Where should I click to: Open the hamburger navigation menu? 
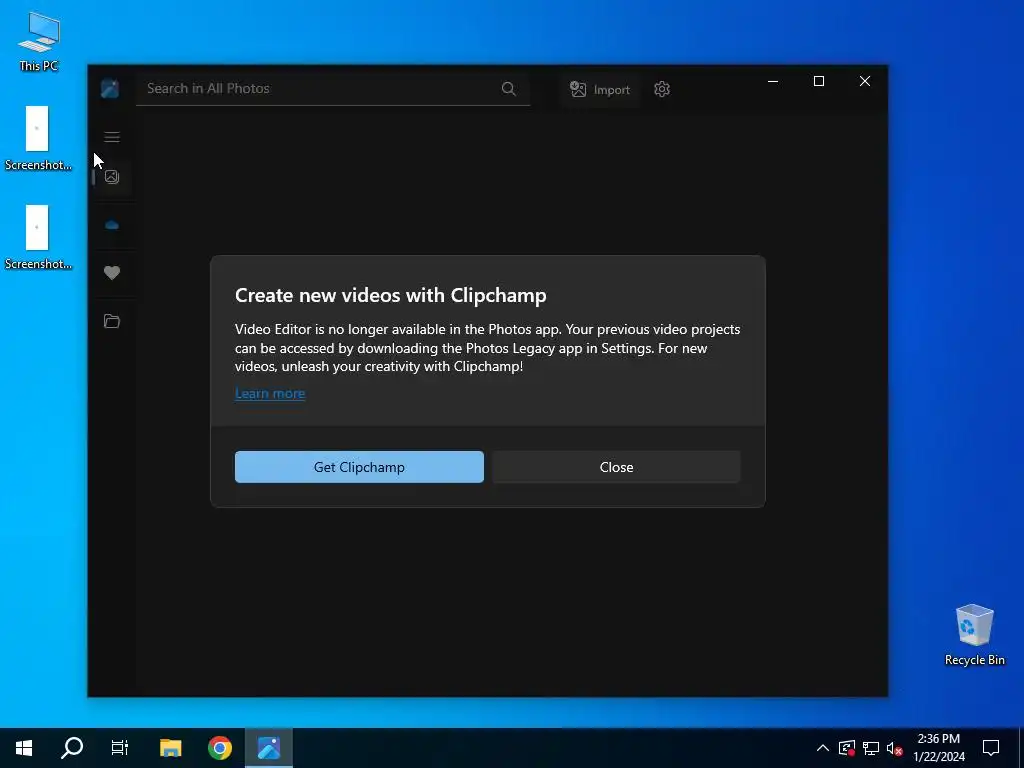[x=112, y=136]
